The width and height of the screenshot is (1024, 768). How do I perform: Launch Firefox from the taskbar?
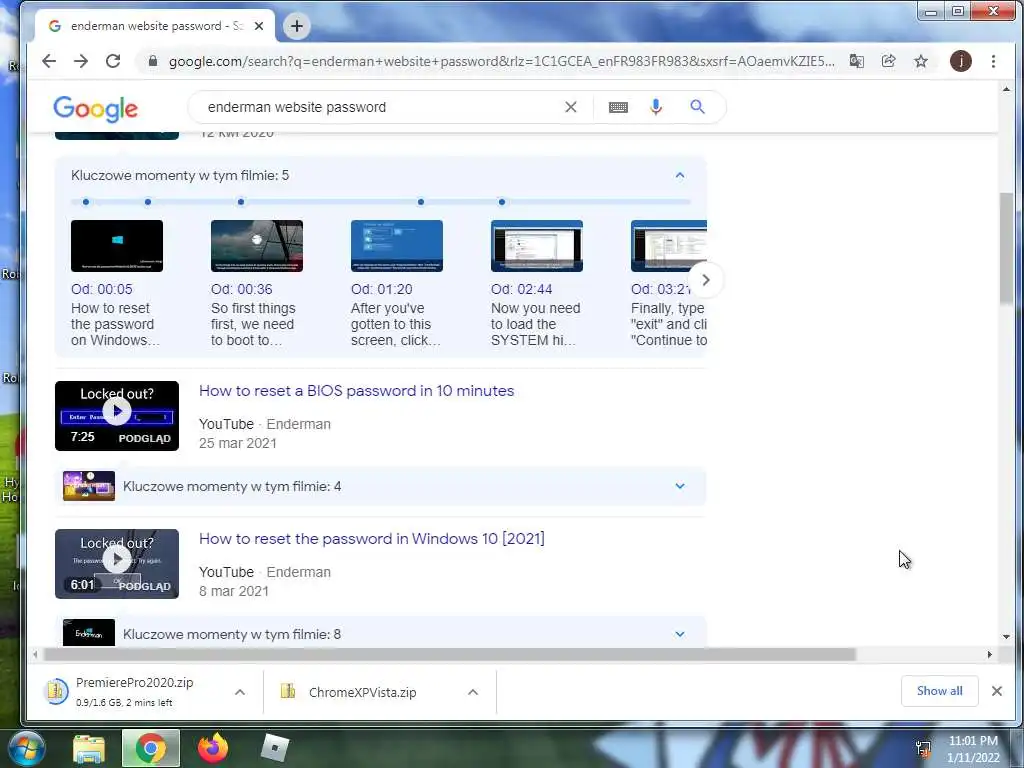[213, 748]
